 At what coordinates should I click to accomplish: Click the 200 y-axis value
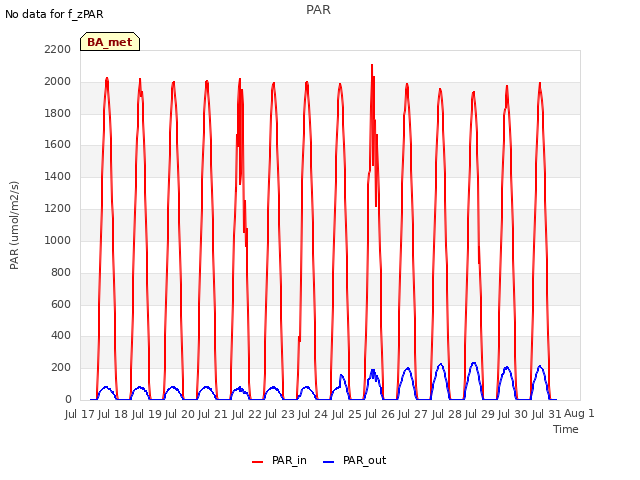[x=61, y=367]
